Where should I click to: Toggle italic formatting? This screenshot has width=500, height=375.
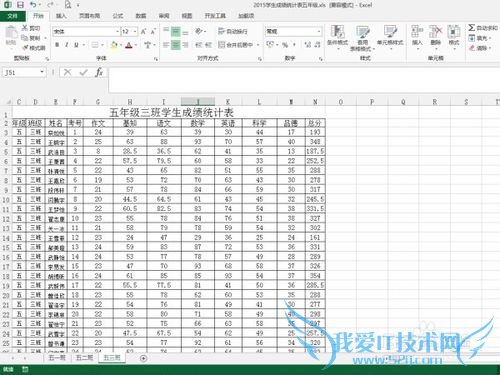(x=67, y=45)
